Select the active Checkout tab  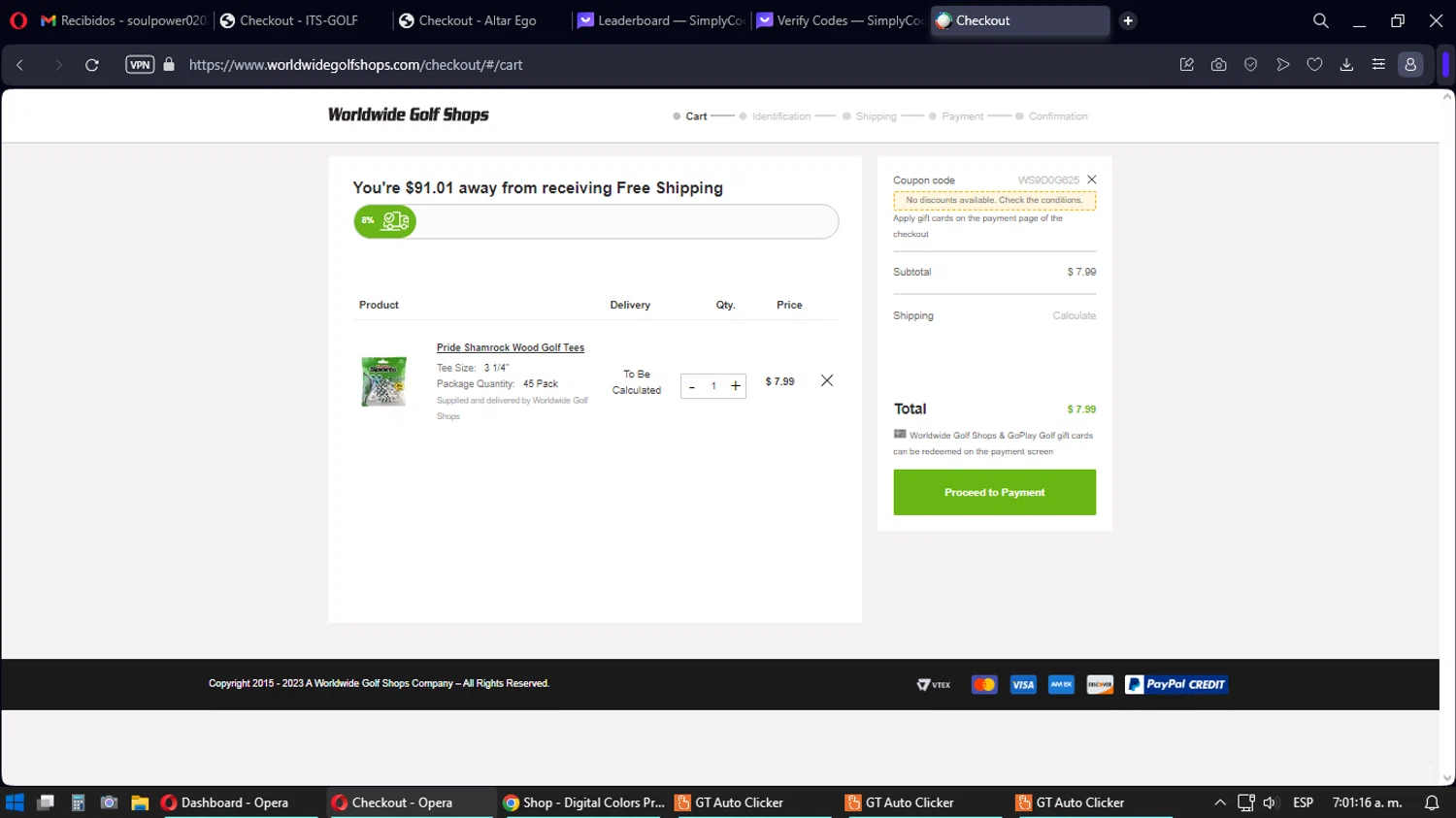pos(1019,20)
